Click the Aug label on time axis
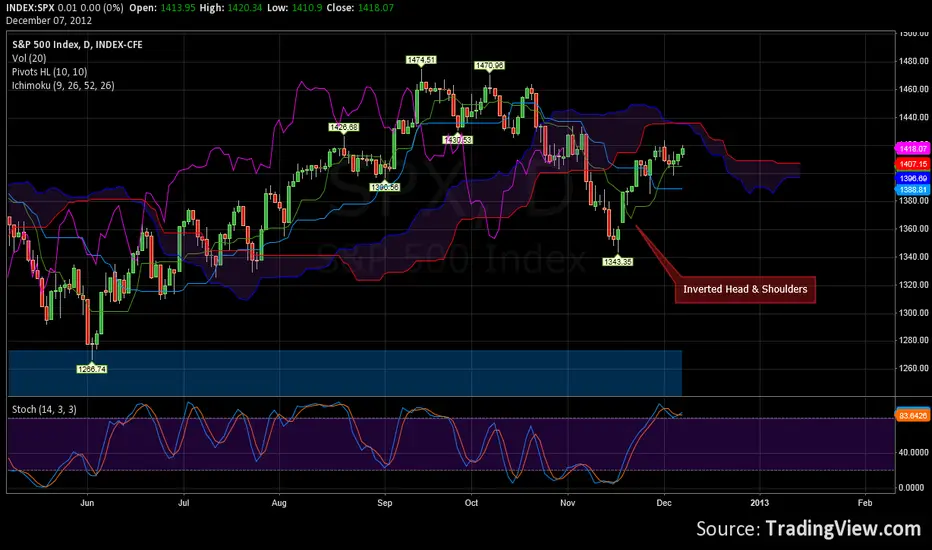Screen dimensions: 932x550 click(x=279, y=503)
